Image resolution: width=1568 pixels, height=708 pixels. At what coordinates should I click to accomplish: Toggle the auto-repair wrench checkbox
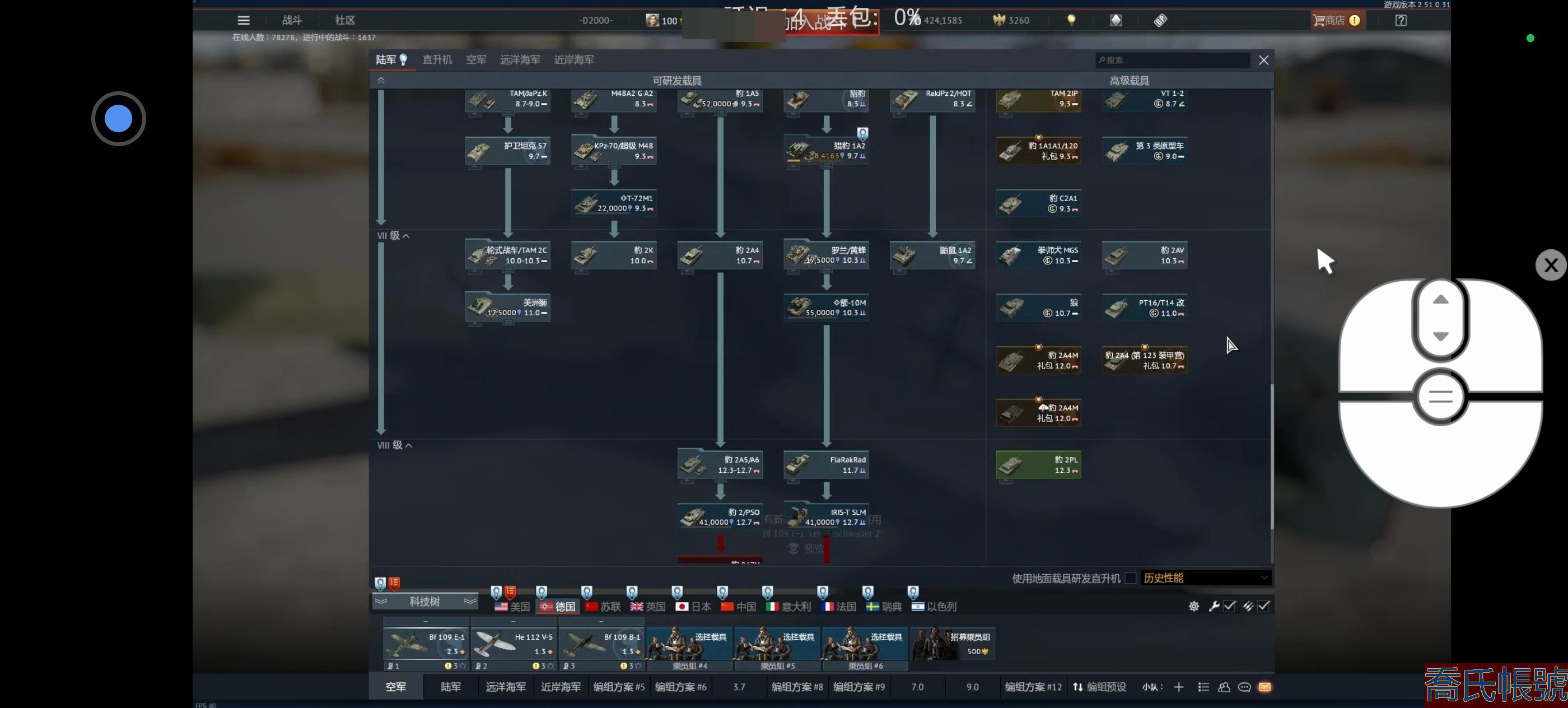coord(1230,605)
